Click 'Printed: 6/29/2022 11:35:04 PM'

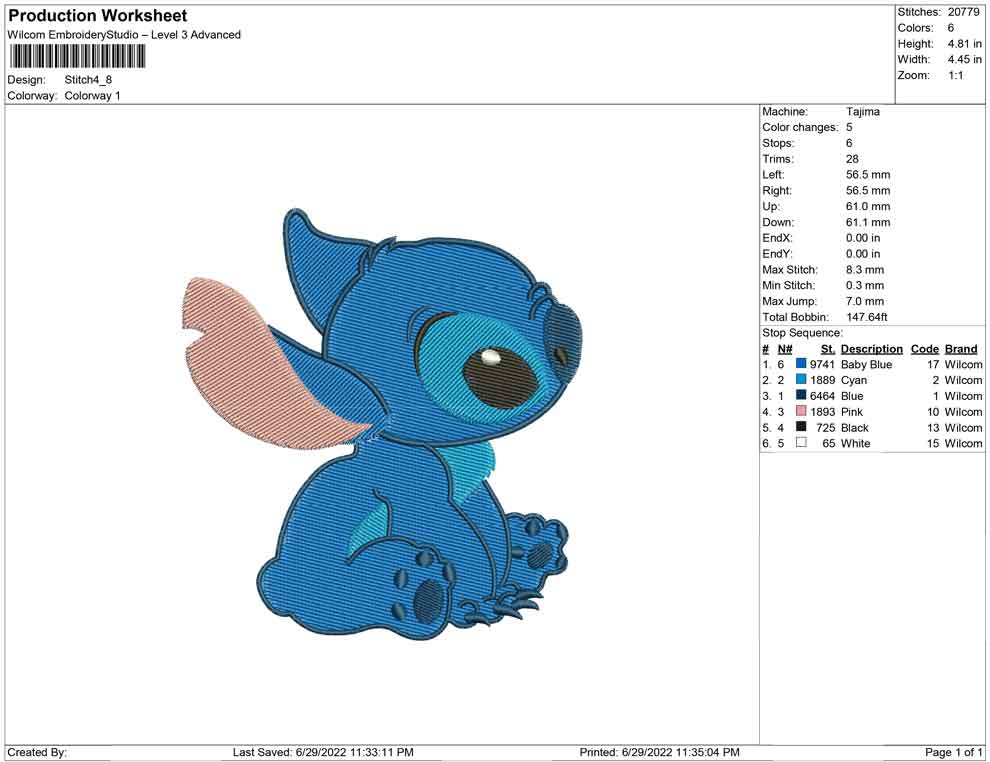[x=660, y=752]
